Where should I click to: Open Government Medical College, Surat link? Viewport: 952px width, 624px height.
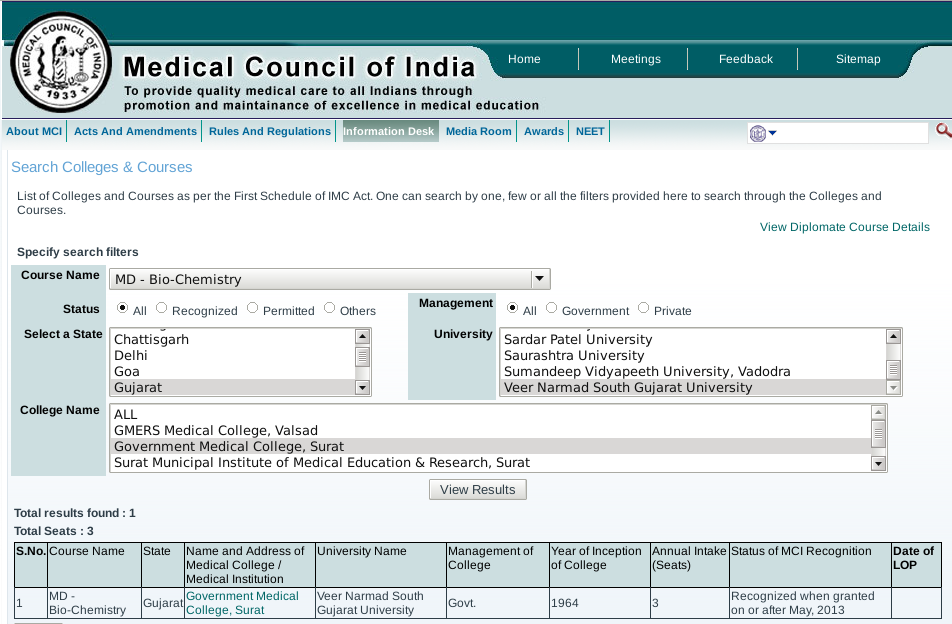242,603
